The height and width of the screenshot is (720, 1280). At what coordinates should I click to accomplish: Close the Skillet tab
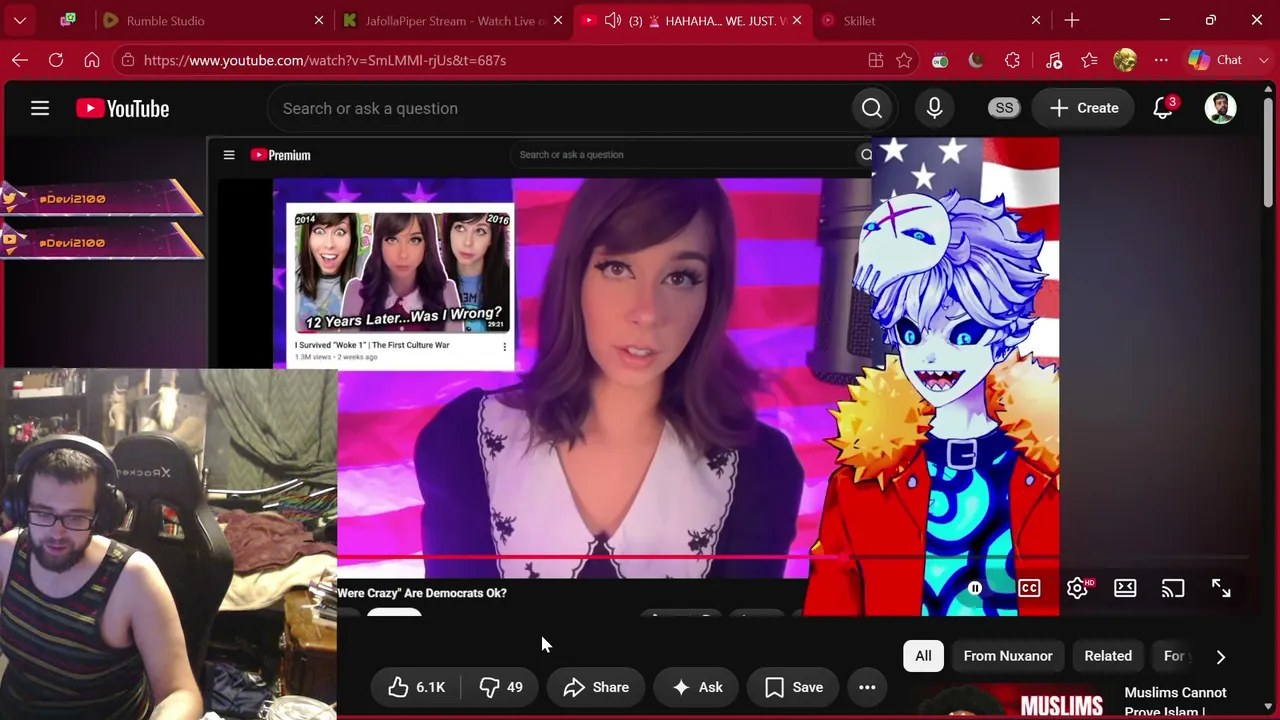pos(1036,20)
